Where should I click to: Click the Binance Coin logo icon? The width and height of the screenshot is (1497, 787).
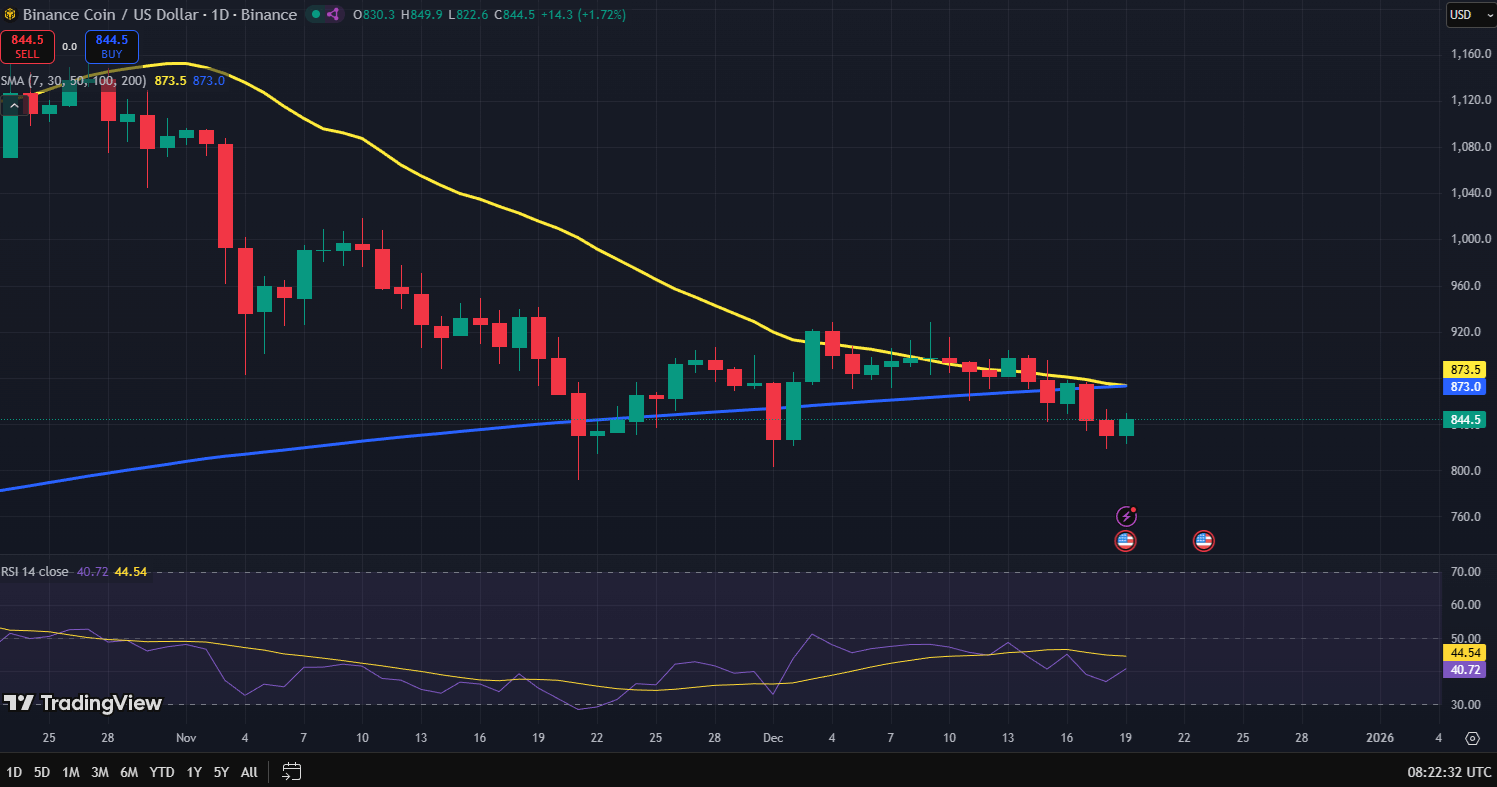(x=10, y=14)
